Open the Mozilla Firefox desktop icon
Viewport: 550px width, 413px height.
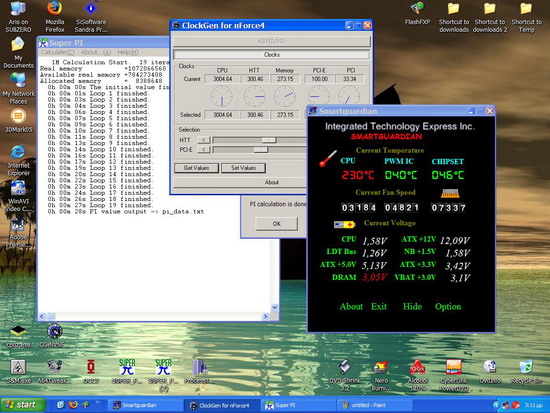click(55, 17)
